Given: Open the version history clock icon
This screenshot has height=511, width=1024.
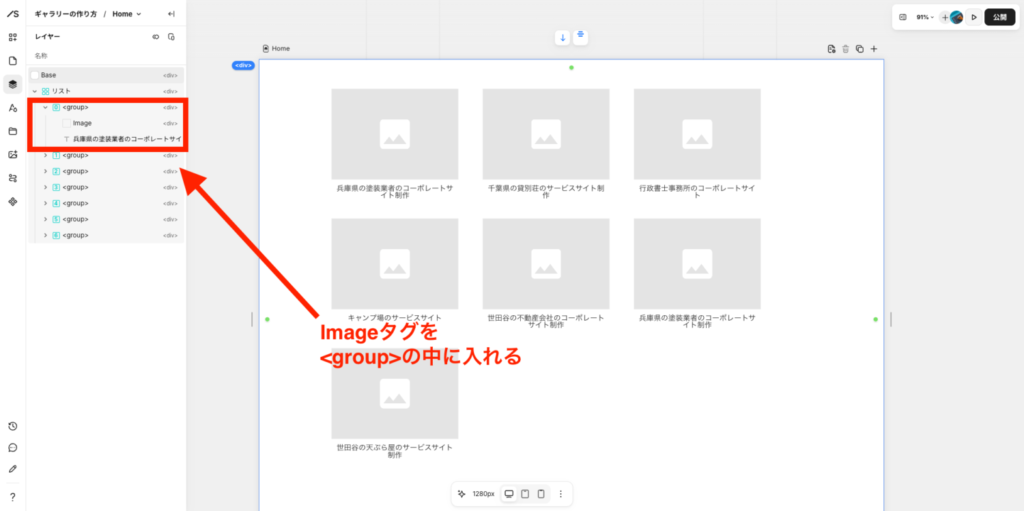Looking at the screenshot, I should (x=13, y=426).
